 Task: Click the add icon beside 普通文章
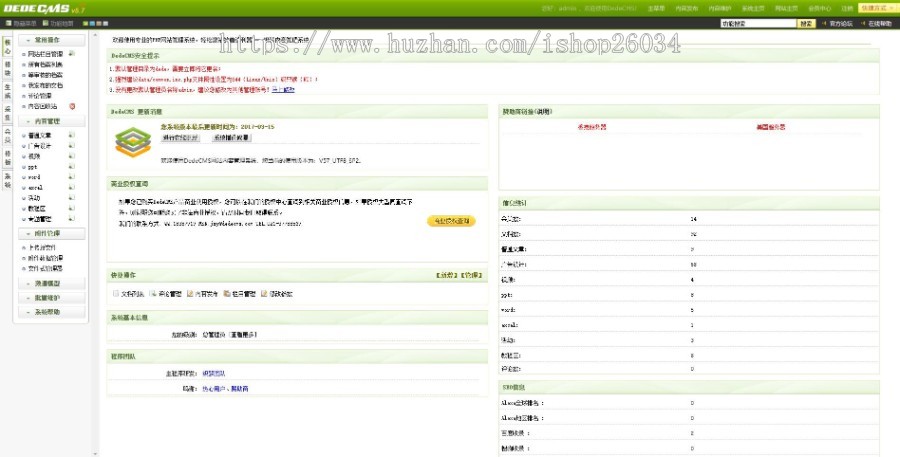72,135
